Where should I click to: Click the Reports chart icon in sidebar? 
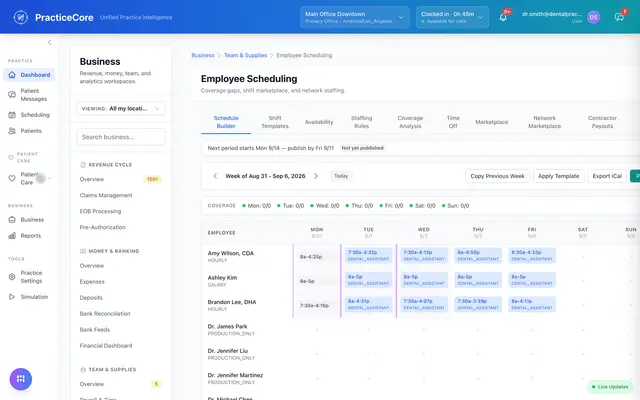click(12, 236)
